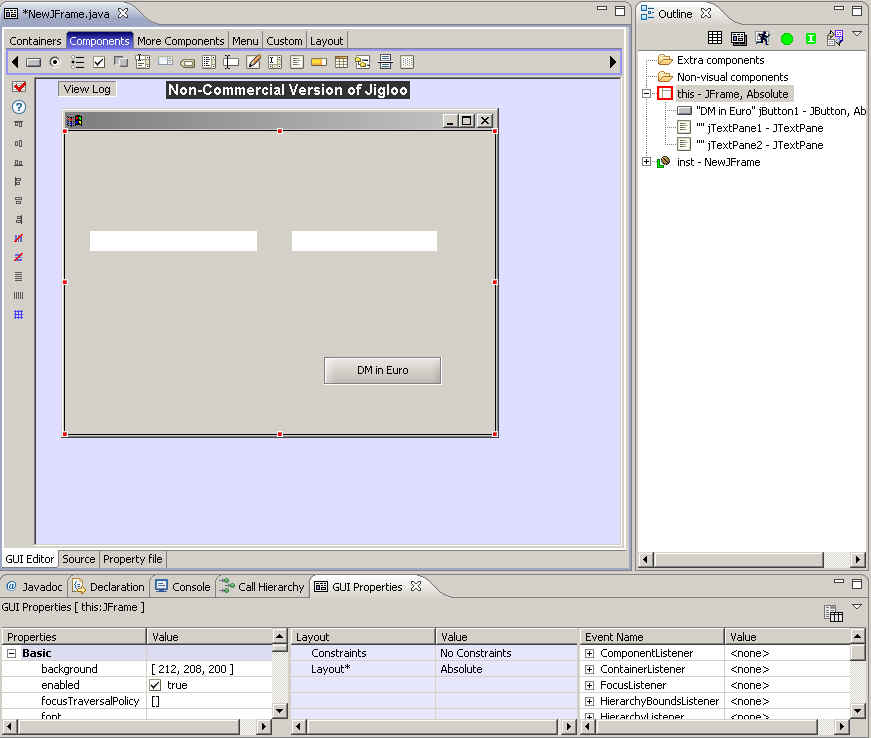Close the GUI Properties view tab

pos(416,586)
